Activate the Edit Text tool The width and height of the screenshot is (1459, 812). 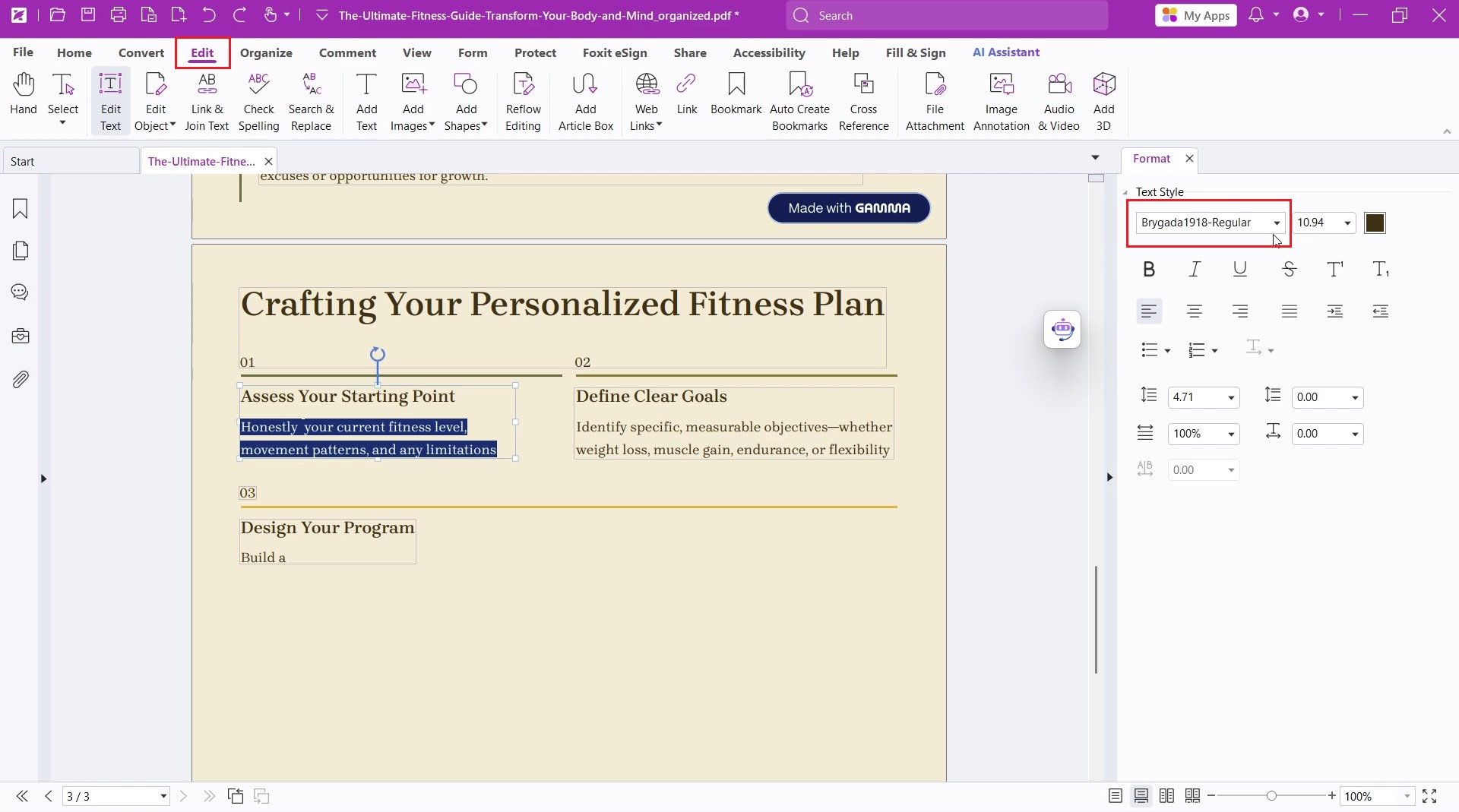click(111, 102)
